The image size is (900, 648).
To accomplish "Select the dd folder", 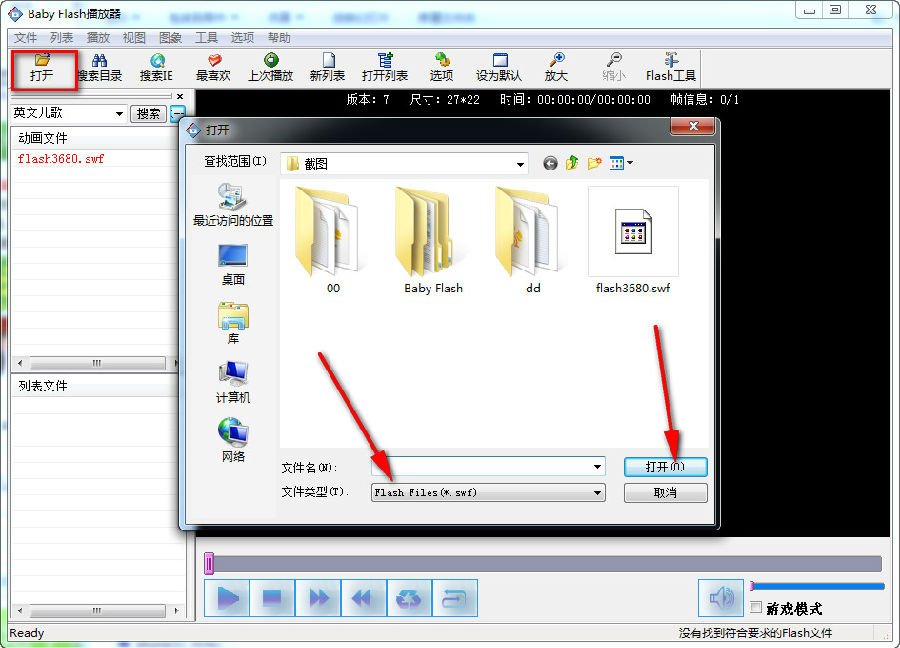I will [x=533, y=240].
